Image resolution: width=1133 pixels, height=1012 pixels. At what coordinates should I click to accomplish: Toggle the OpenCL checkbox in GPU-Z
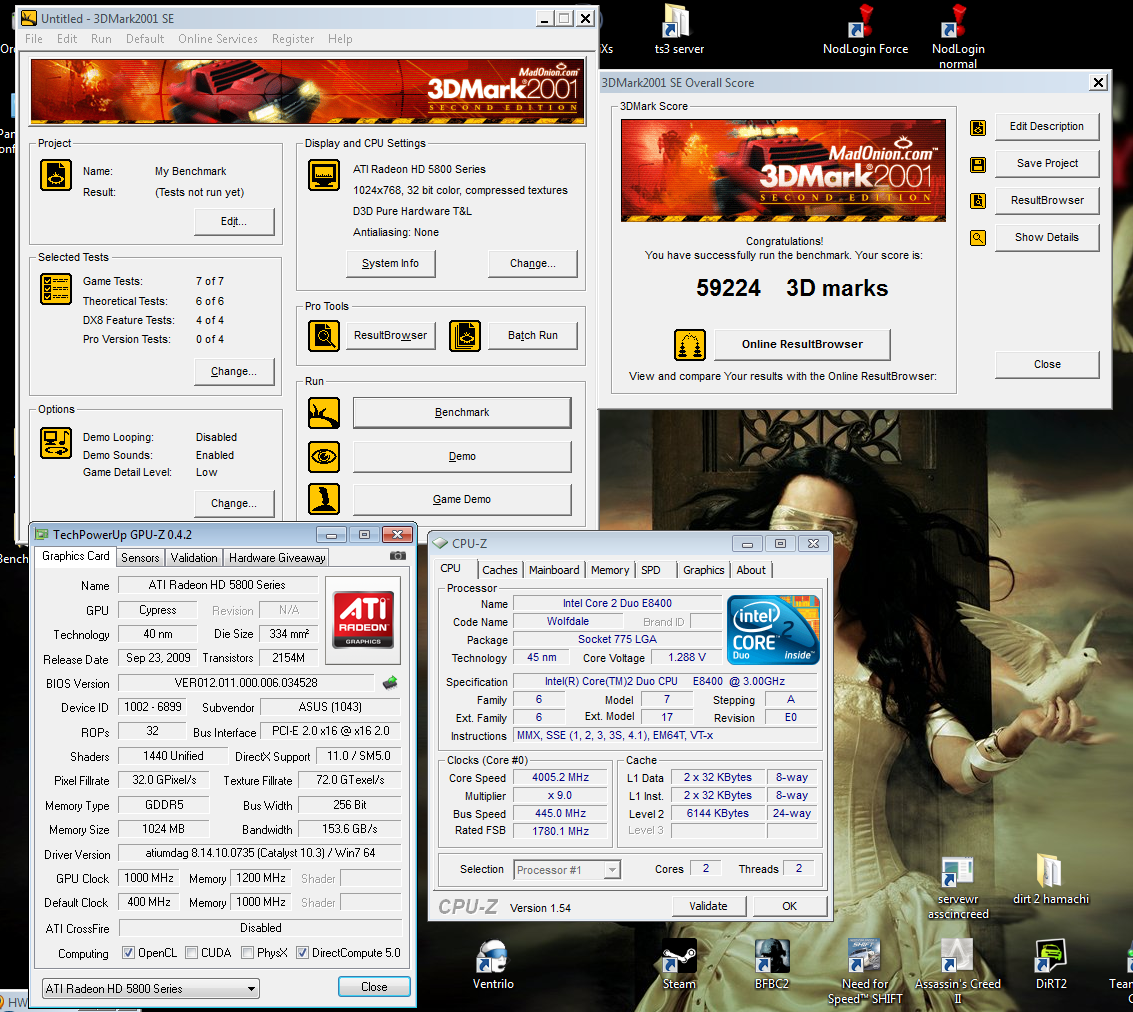coord(128,953)
